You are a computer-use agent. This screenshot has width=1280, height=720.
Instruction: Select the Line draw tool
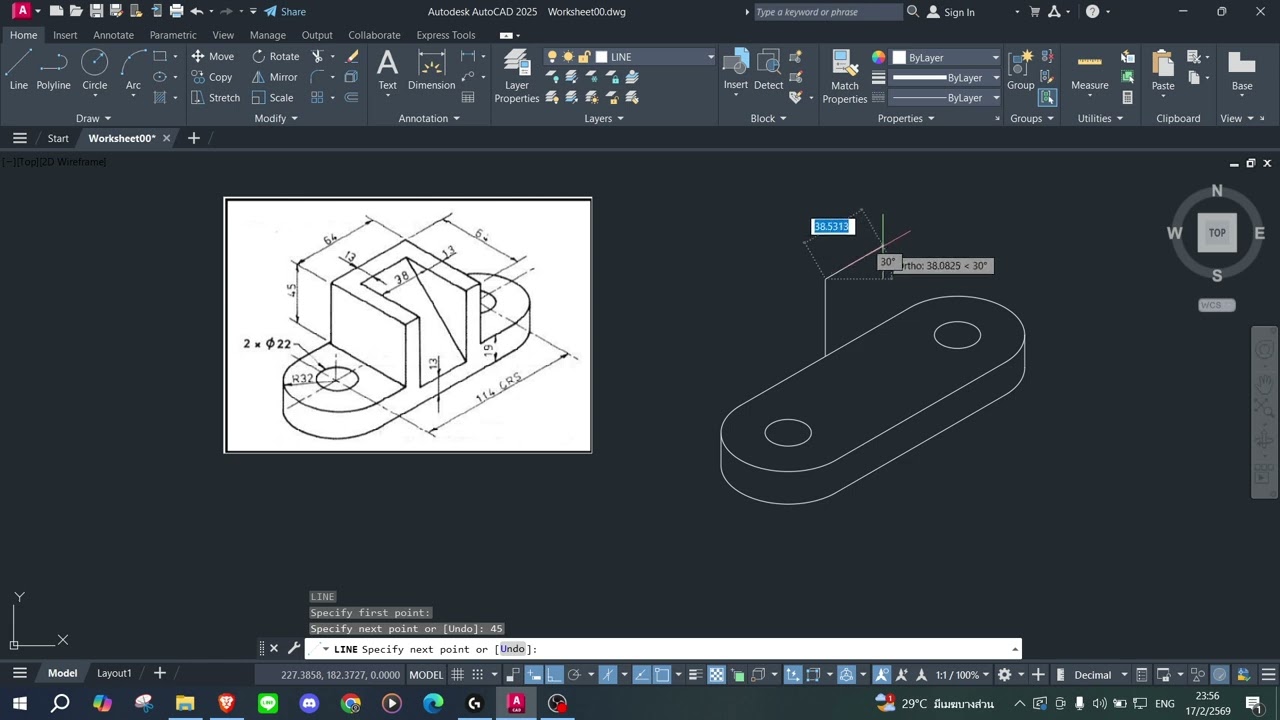pyautogui.click(x=18, y=70)
